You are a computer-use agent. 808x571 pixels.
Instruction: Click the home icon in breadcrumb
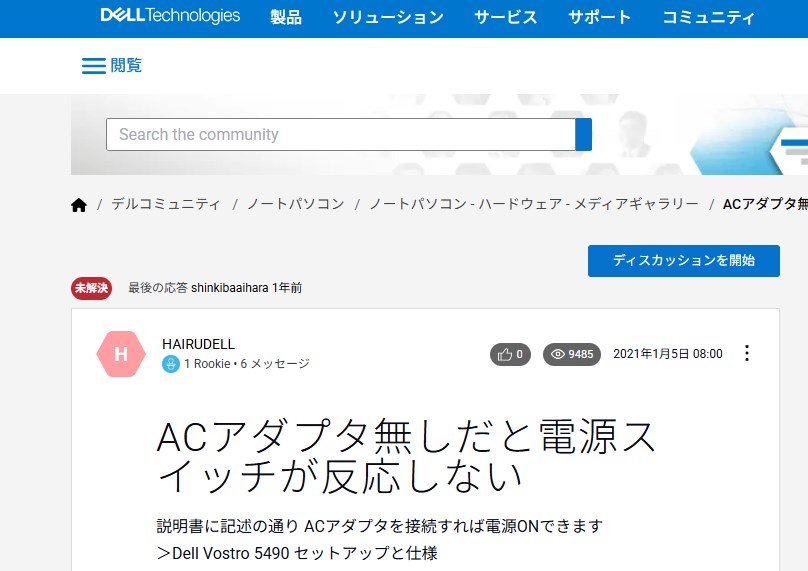point(79,204)
